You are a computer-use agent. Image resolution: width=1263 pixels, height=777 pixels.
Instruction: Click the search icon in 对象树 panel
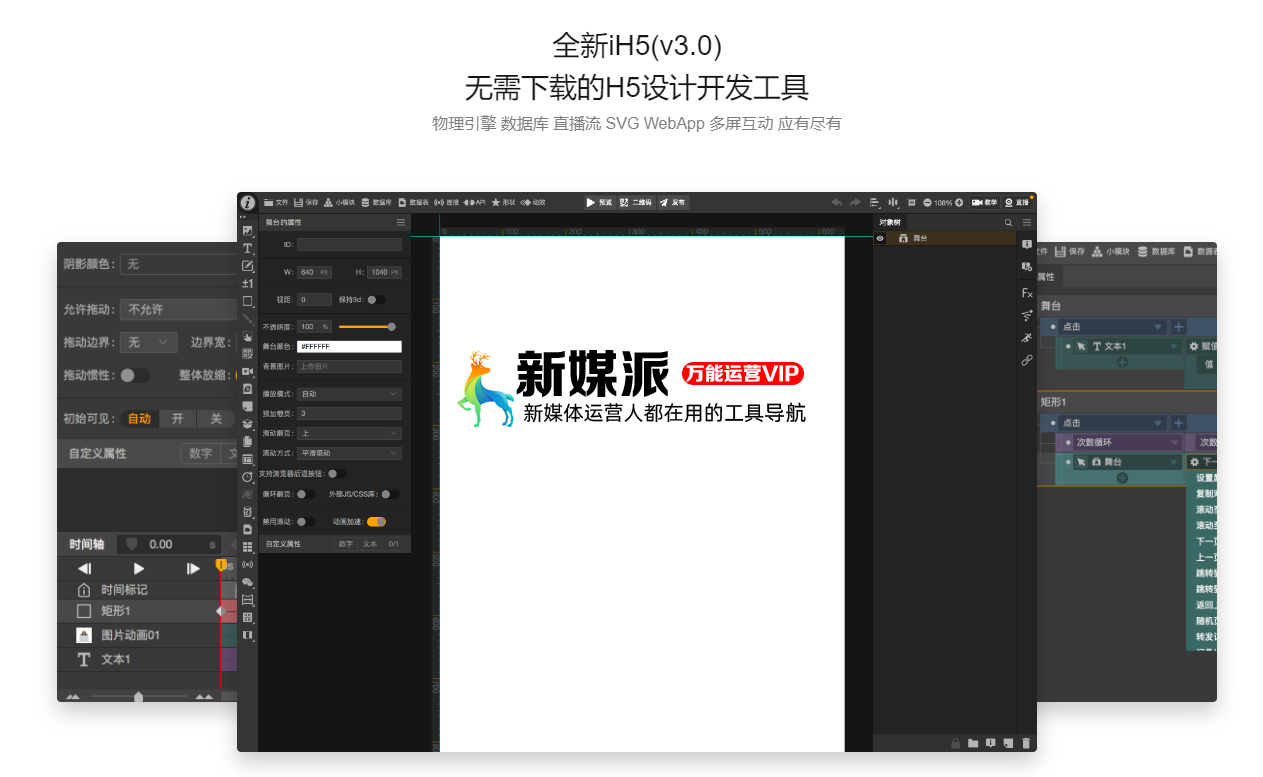1008,222
